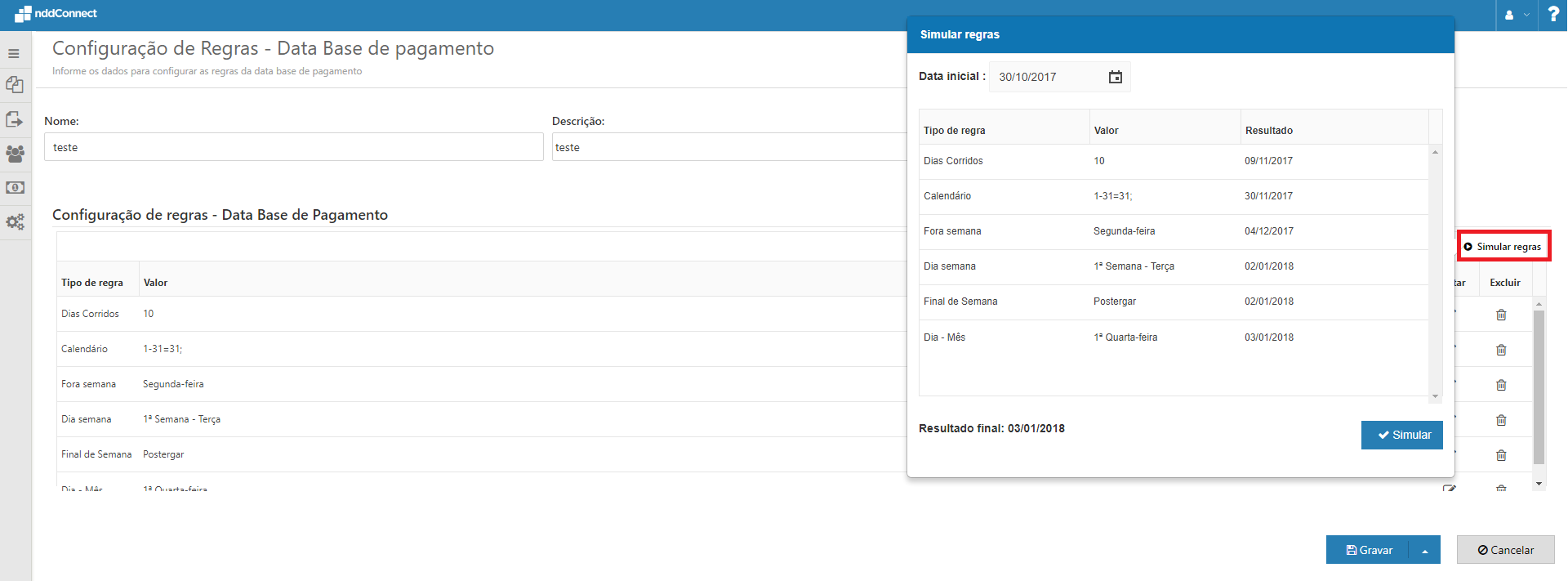Expand the Gravar split-button arrow
Image resolution: width=1568 pixels, height=581 pixels.
click(x=1424, y=551)
